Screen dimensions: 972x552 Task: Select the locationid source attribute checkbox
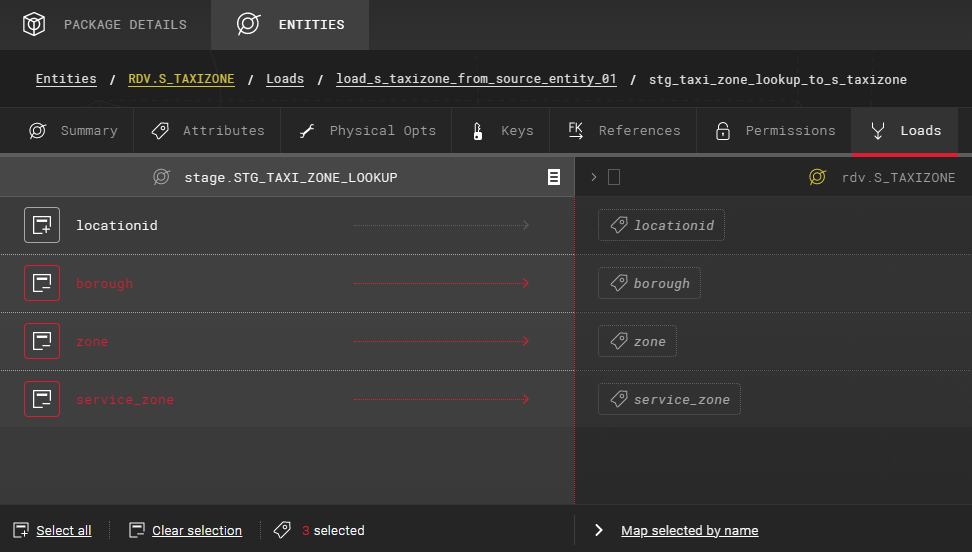click(42, 225)
